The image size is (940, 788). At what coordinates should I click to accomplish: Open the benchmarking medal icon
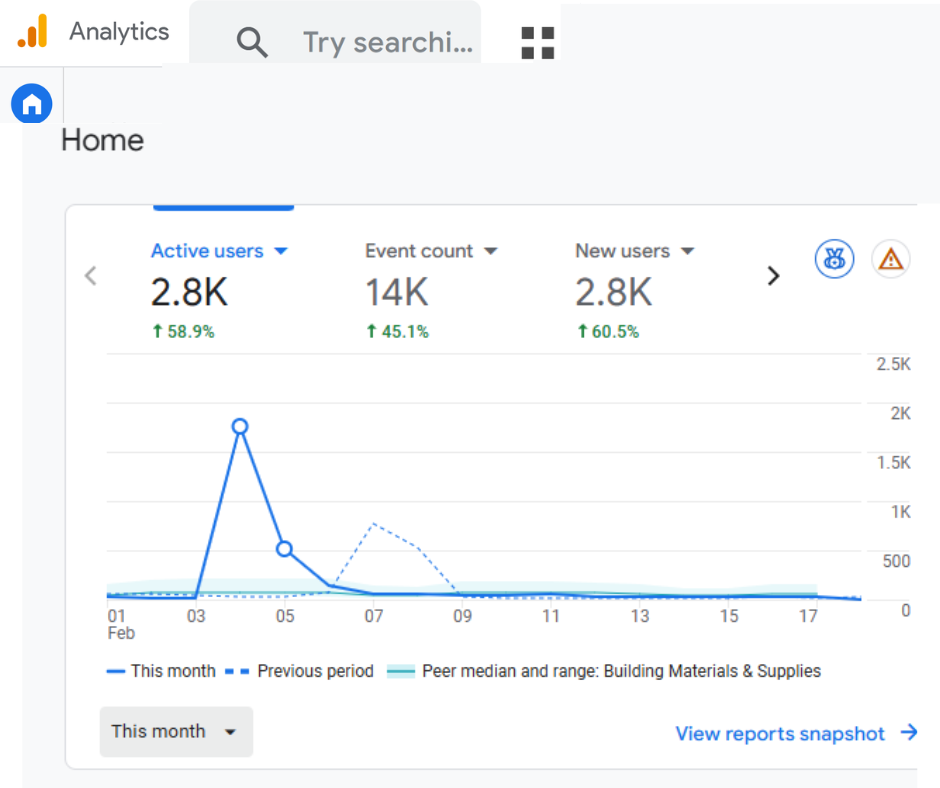[x=834, y=258]
